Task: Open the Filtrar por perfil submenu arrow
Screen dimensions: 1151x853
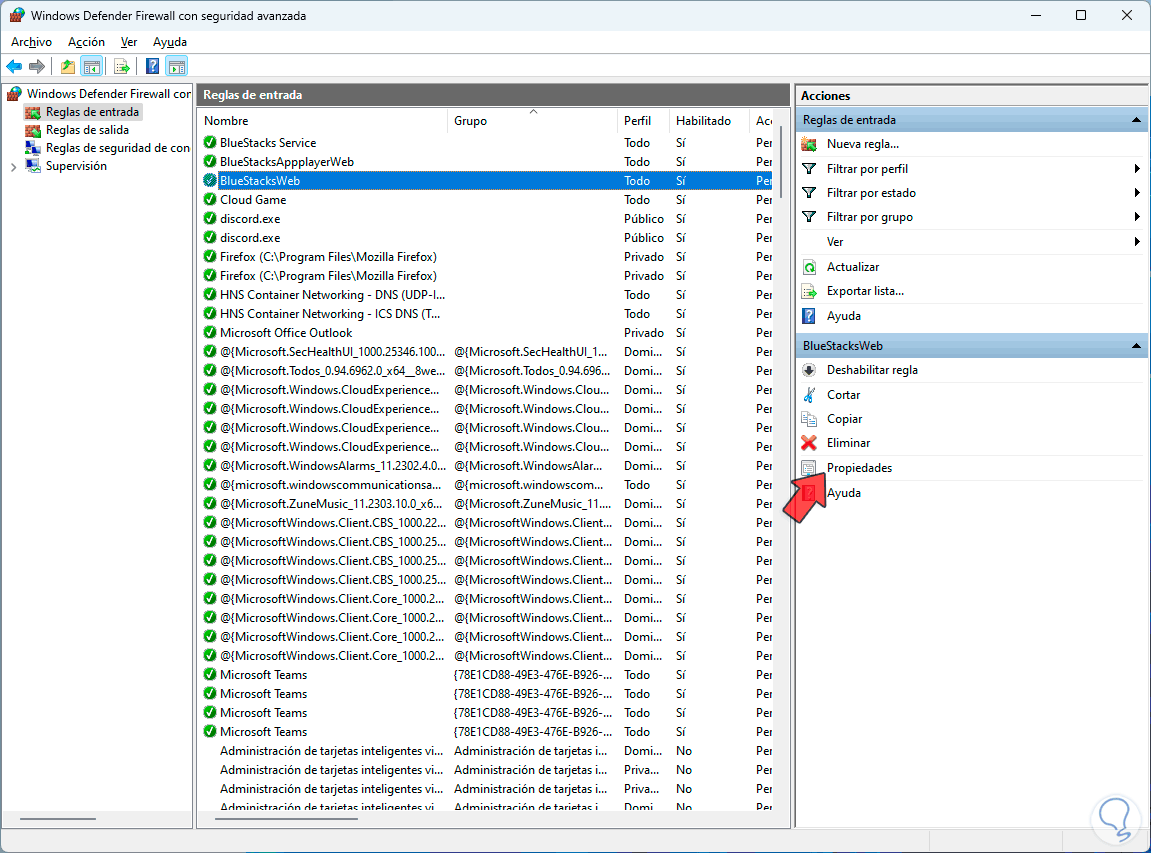Action: click(x=1136, y=169)
